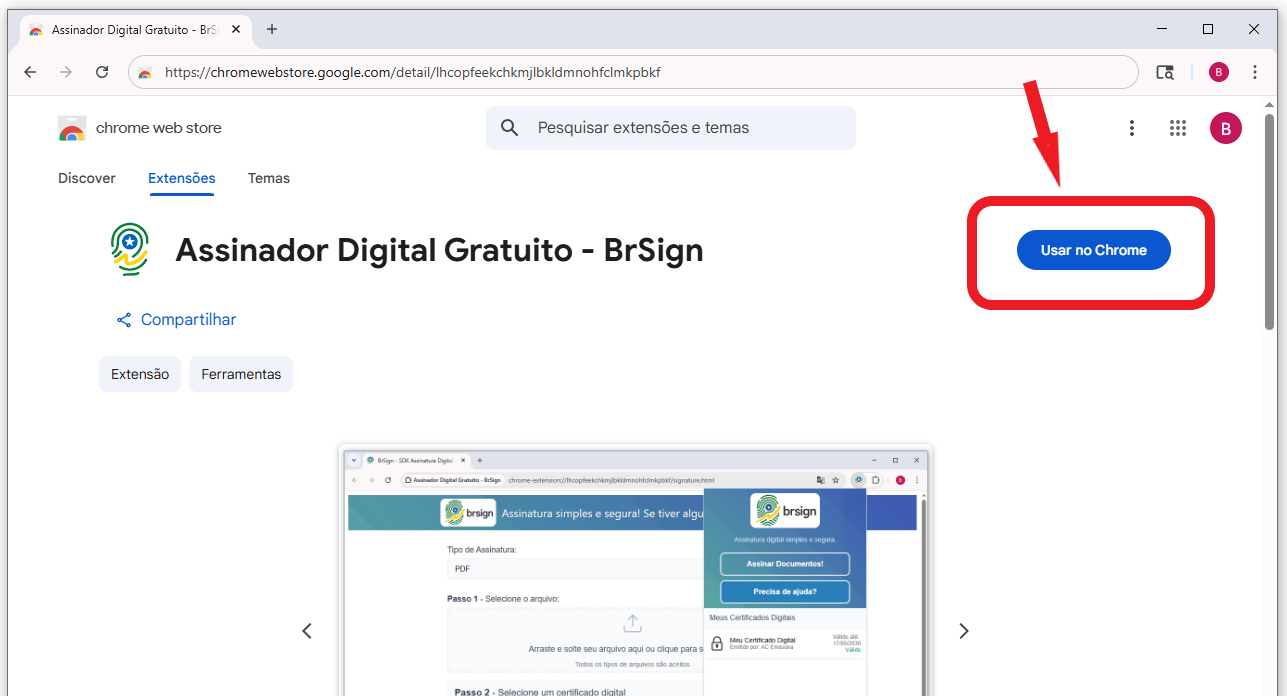Click the chrome web store logo
This screenshot has width=1287, height=696.
(72, 128)
